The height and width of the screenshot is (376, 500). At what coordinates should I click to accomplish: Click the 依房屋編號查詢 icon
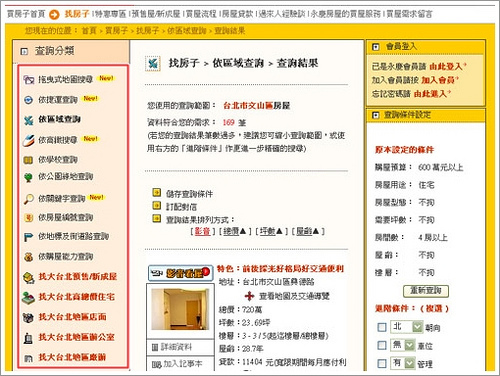click(x=29, y=218)
